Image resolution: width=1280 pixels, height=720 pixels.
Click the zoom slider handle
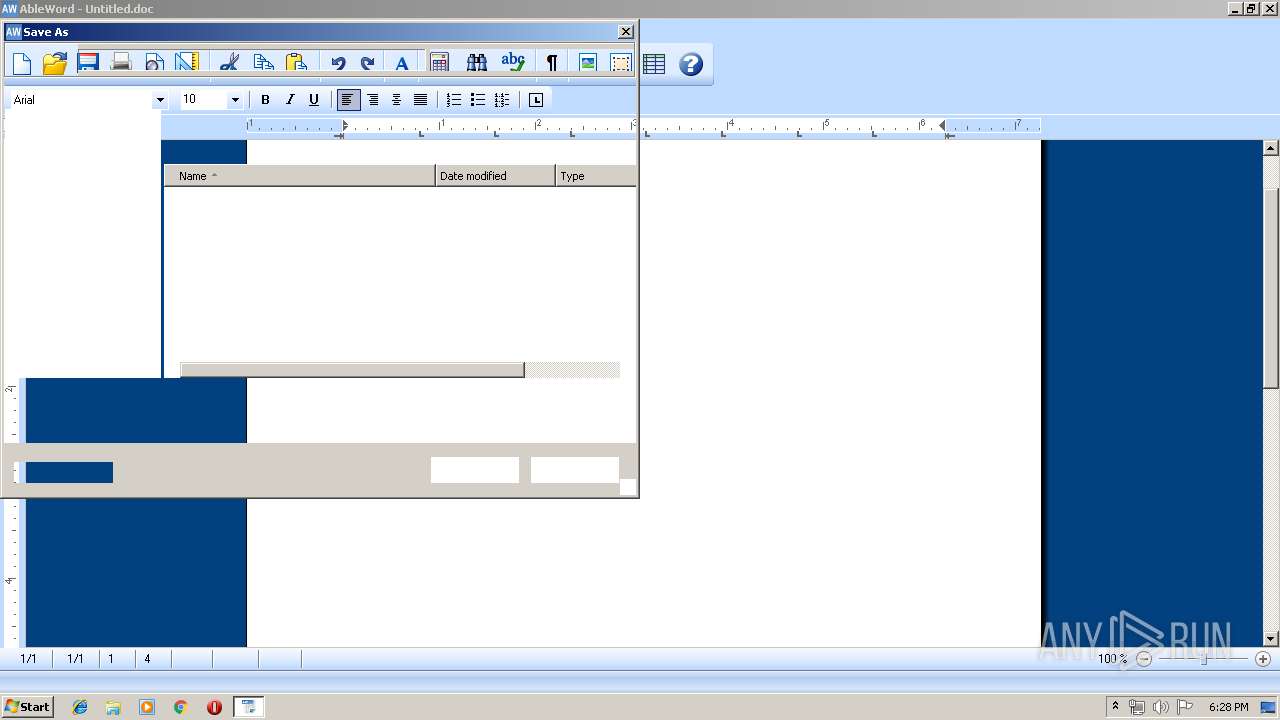[x=1204, y=659]
